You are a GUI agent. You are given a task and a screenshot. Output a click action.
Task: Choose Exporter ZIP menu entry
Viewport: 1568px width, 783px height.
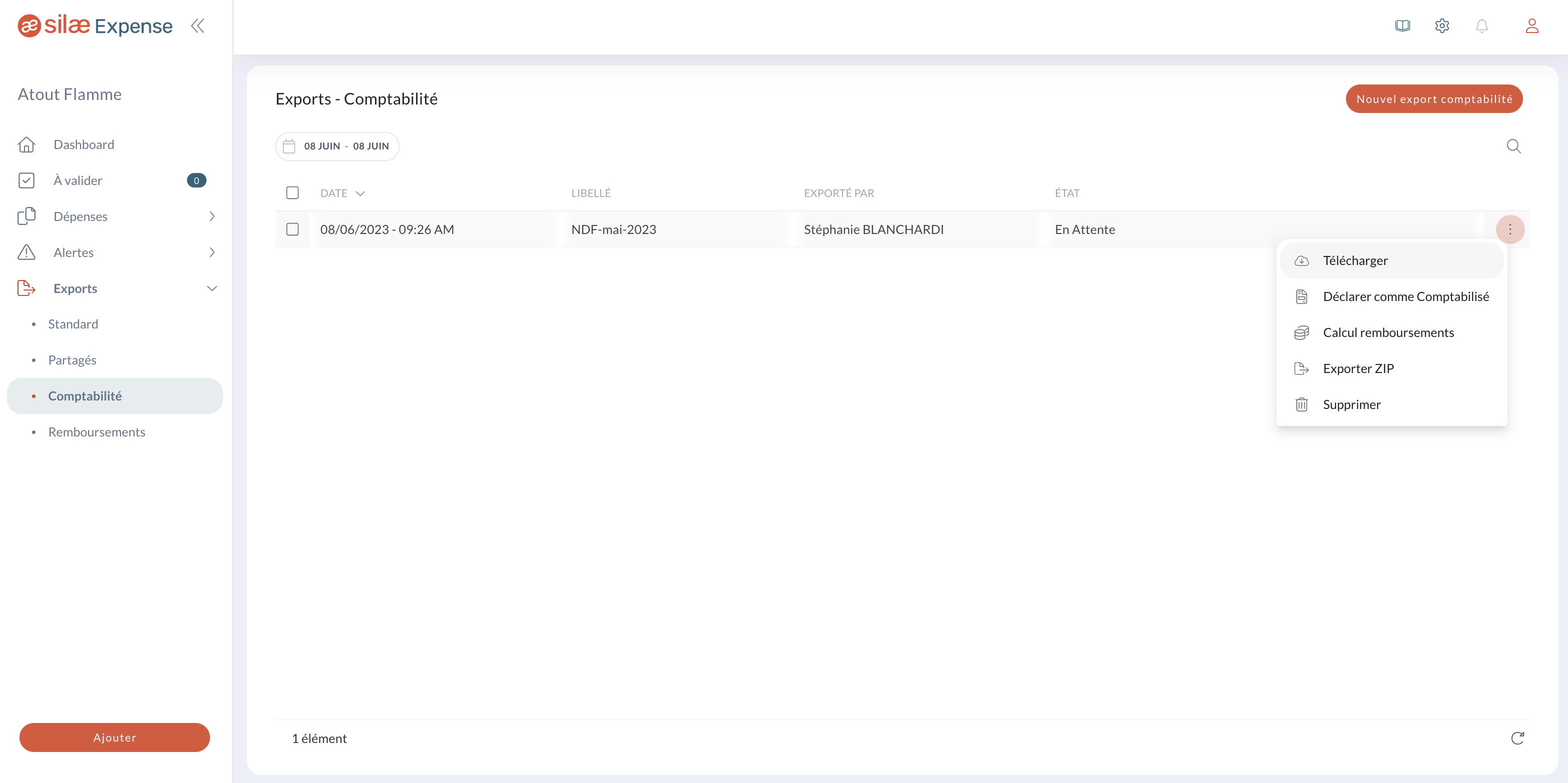1391,368
